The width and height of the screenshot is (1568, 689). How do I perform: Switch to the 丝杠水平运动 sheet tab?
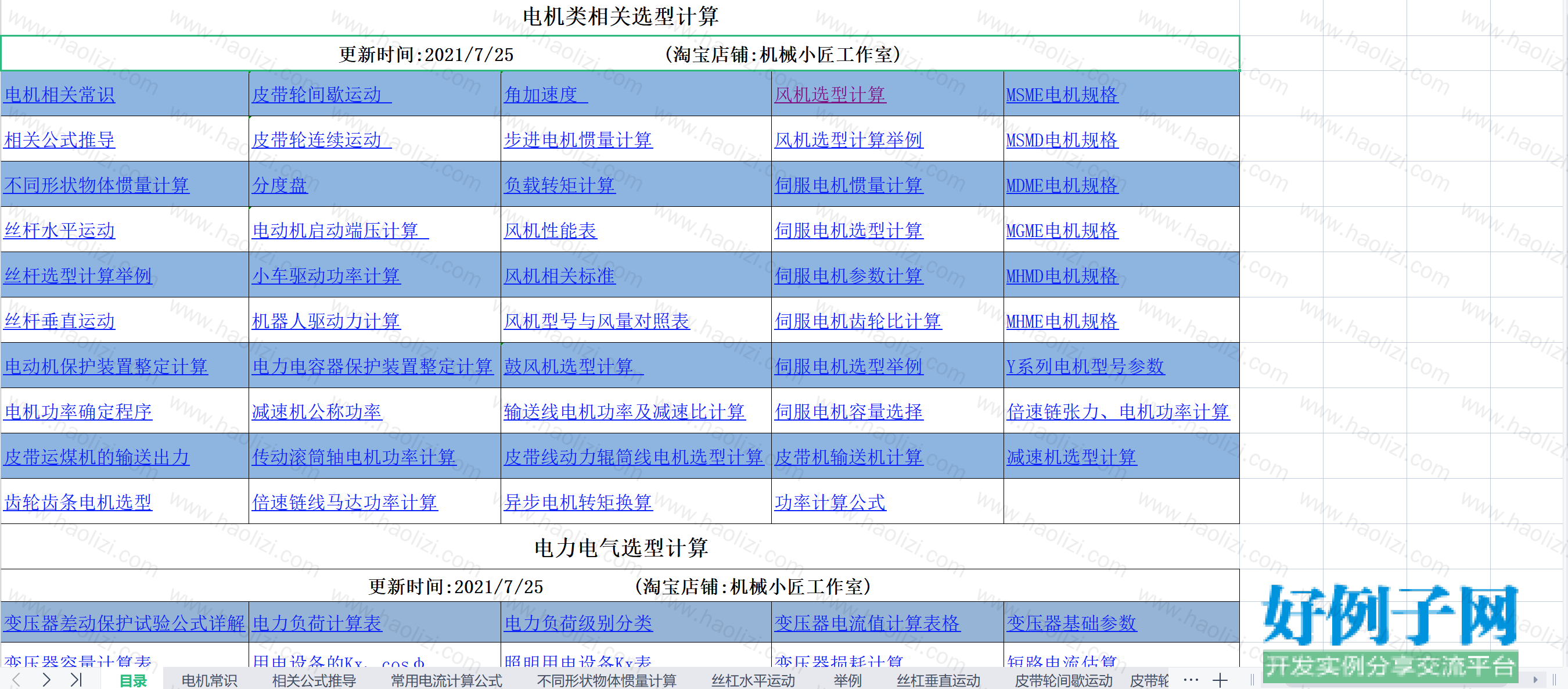click(x=754, y=680)
